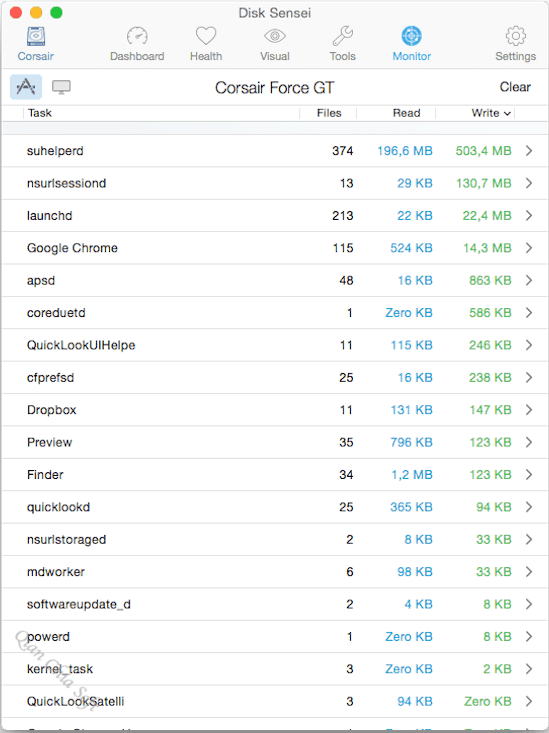Expand the suhelperd row chevron
Image resolution: width=549 pixels, height=733 pixels.
click(x=529, y=151)
